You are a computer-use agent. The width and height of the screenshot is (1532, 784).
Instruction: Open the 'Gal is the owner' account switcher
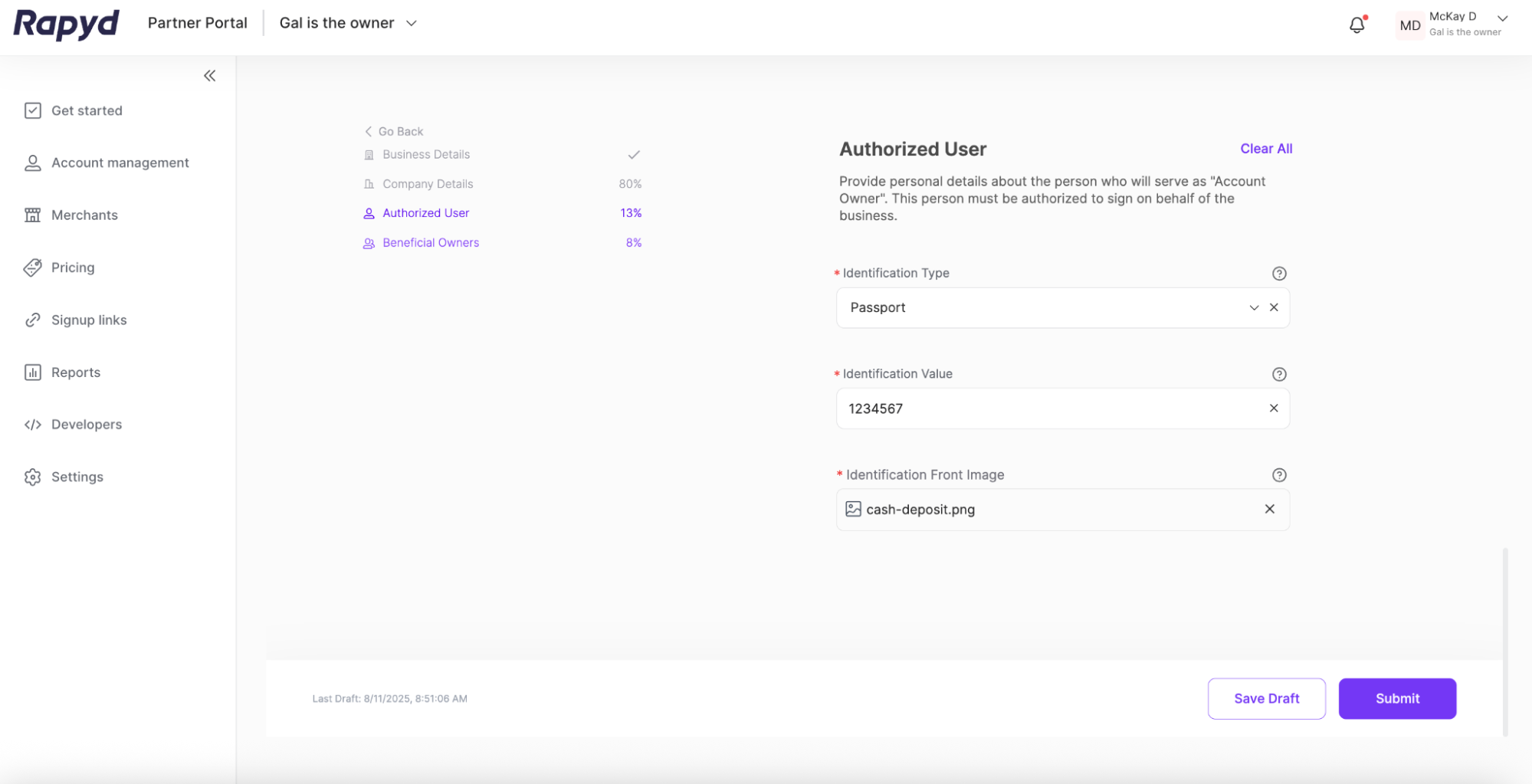click(348, 23)
